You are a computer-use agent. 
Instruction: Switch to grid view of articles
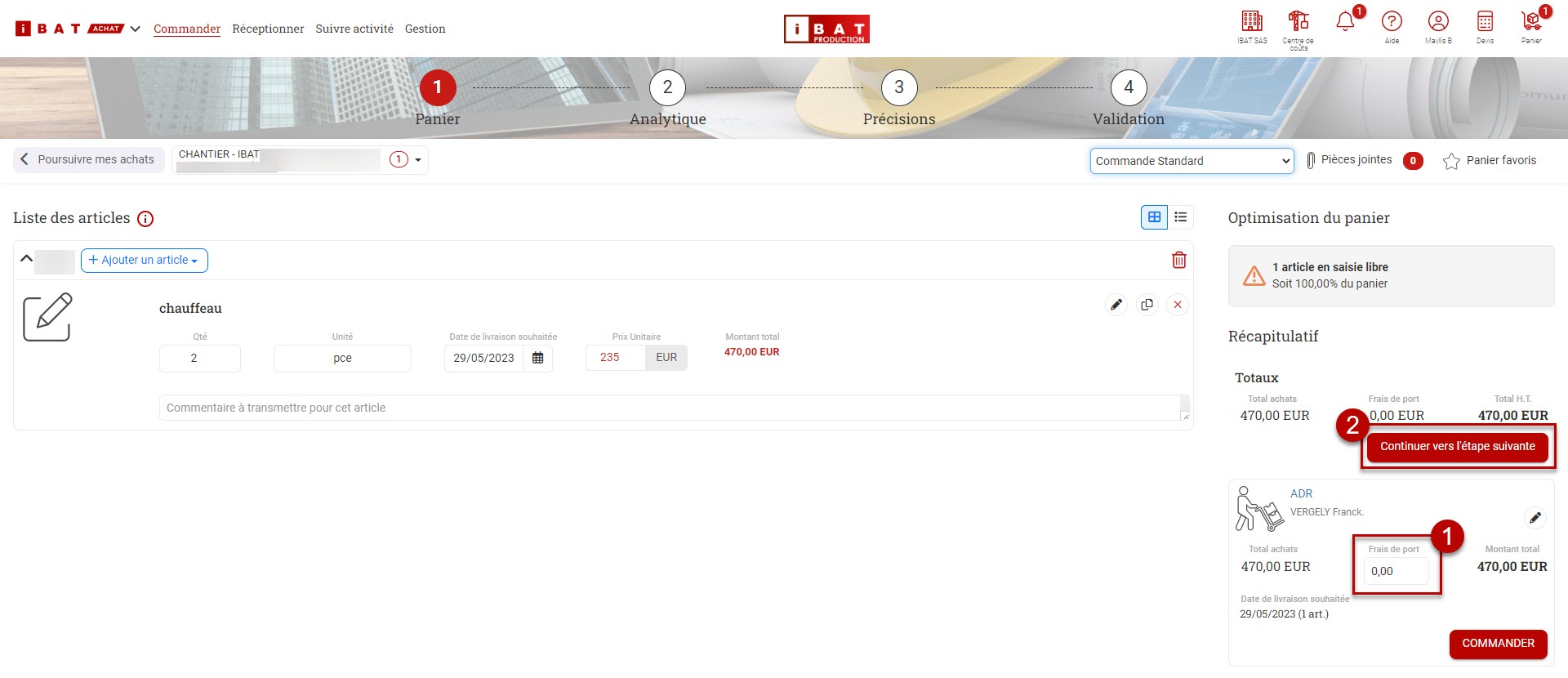[1154, 217]
